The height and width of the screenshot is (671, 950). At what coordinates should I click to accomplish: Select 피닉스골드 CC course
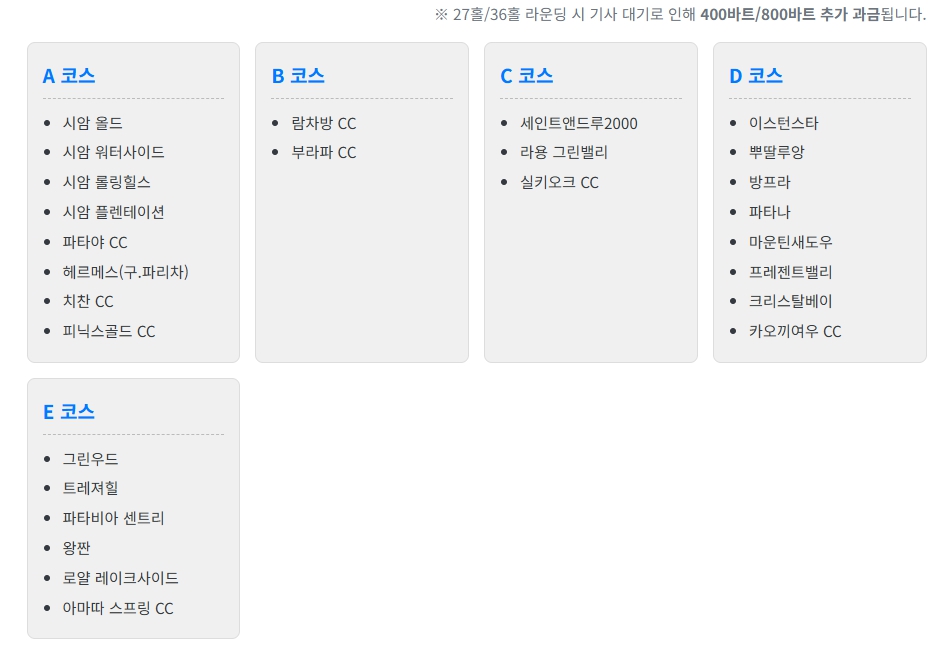tap(109, 332)
